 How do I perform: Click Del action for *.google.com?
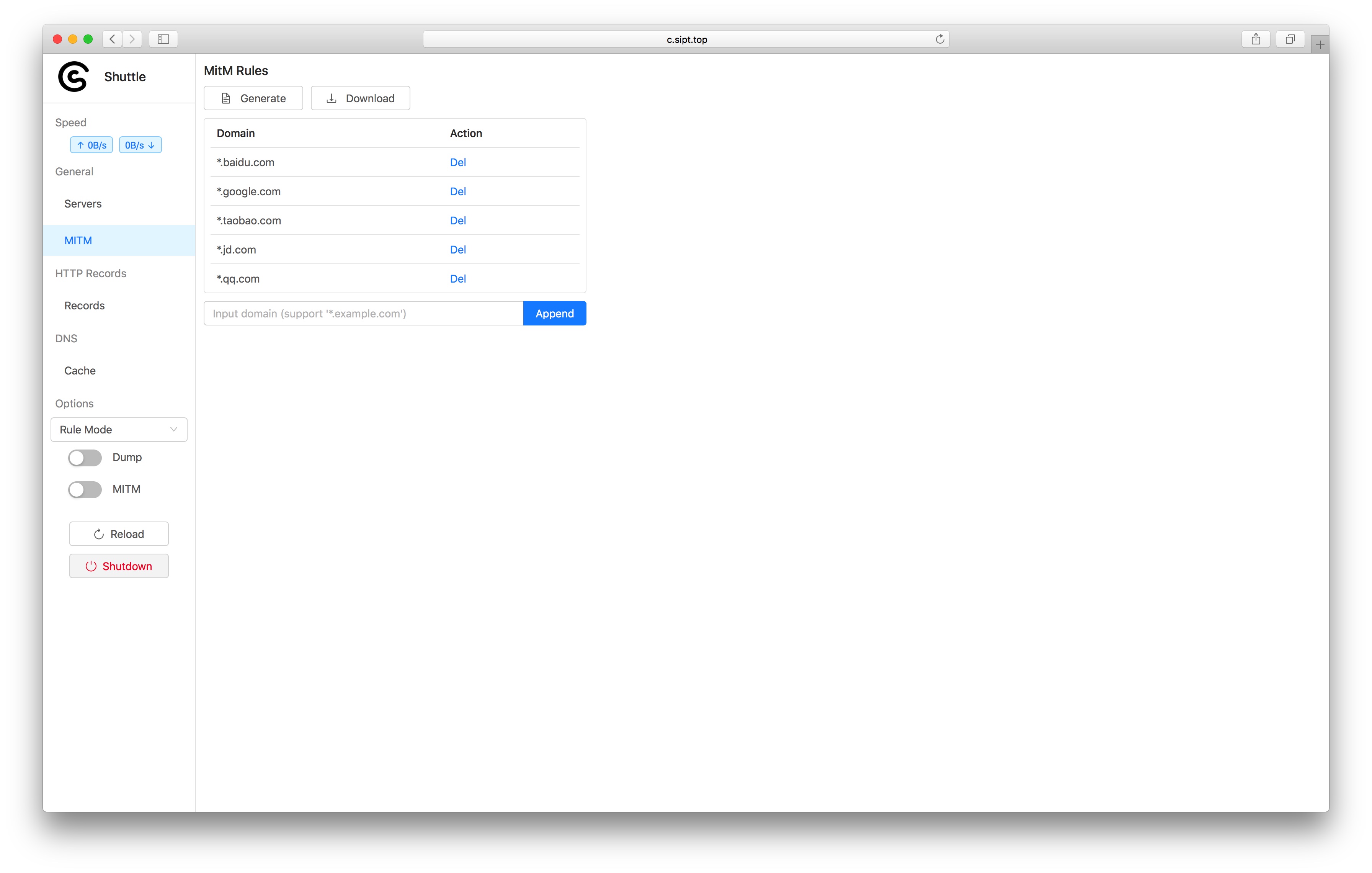point(458,191)
